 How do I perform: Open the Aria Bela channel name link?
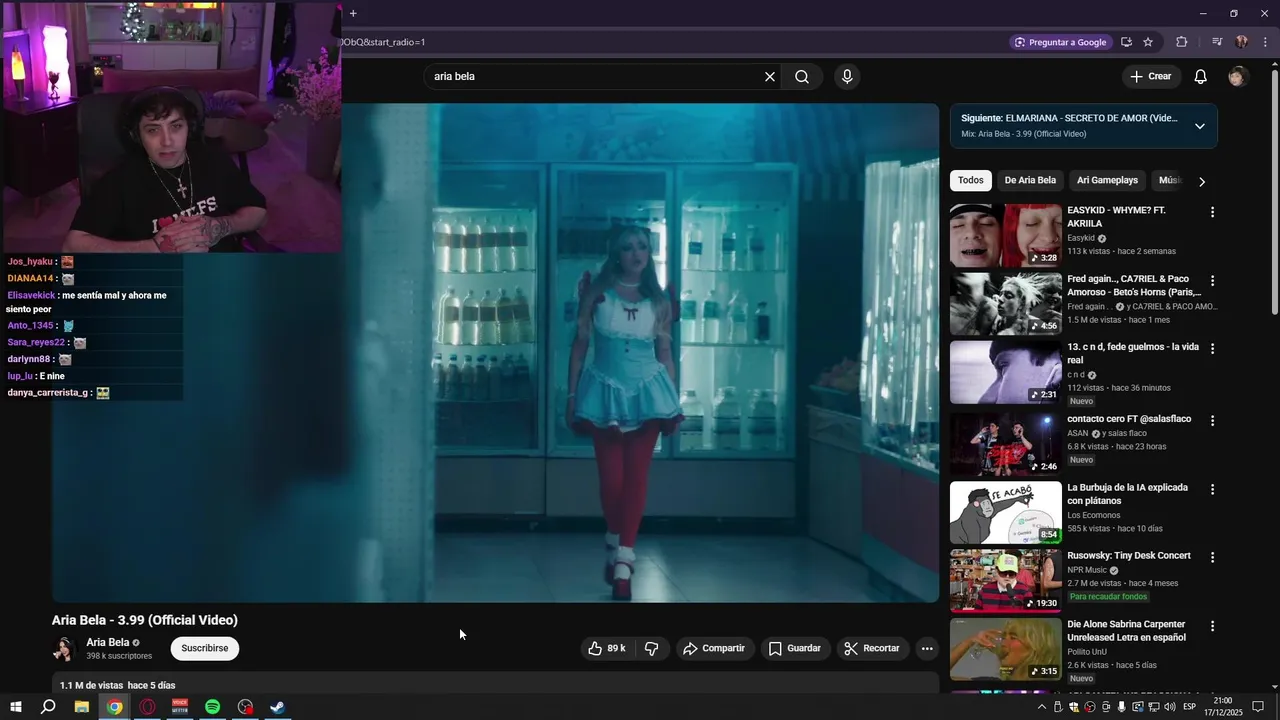click(108, 643)
